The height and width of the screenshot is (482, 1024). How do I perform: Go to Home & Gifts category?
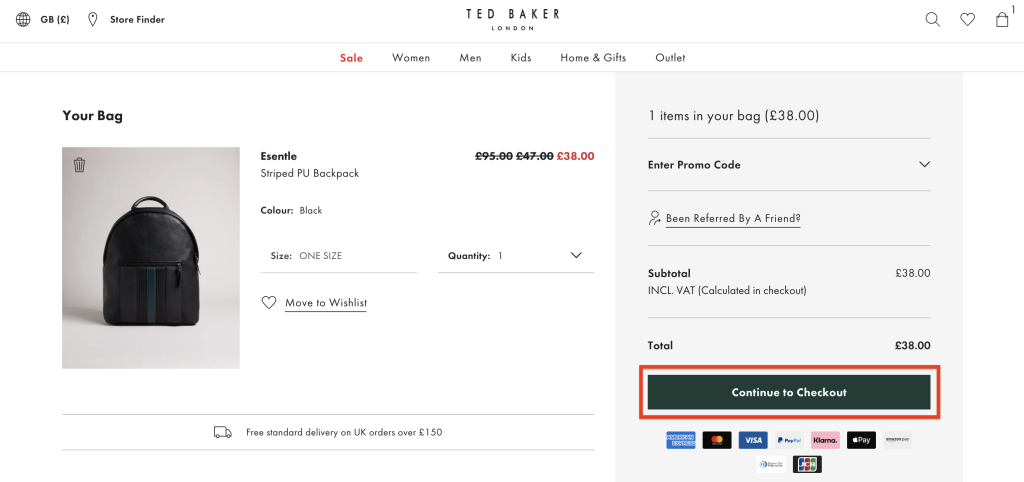tap(593, 57)
